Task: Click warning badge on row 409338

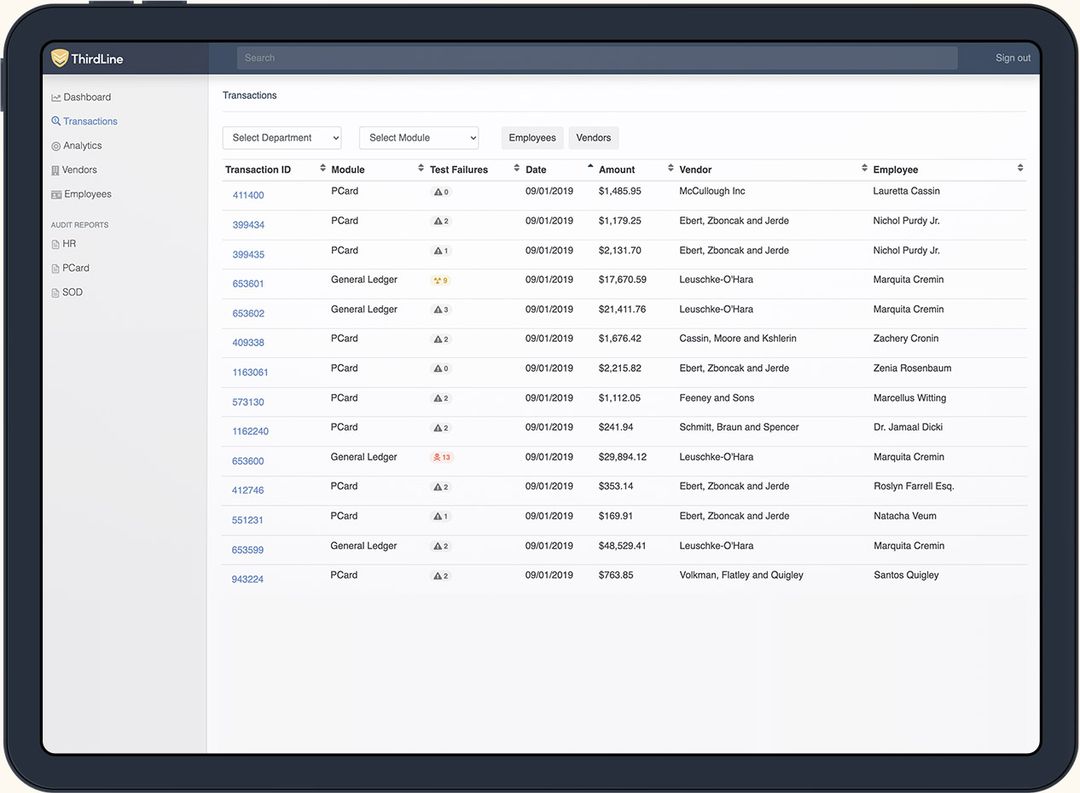Action: (441, 340)
